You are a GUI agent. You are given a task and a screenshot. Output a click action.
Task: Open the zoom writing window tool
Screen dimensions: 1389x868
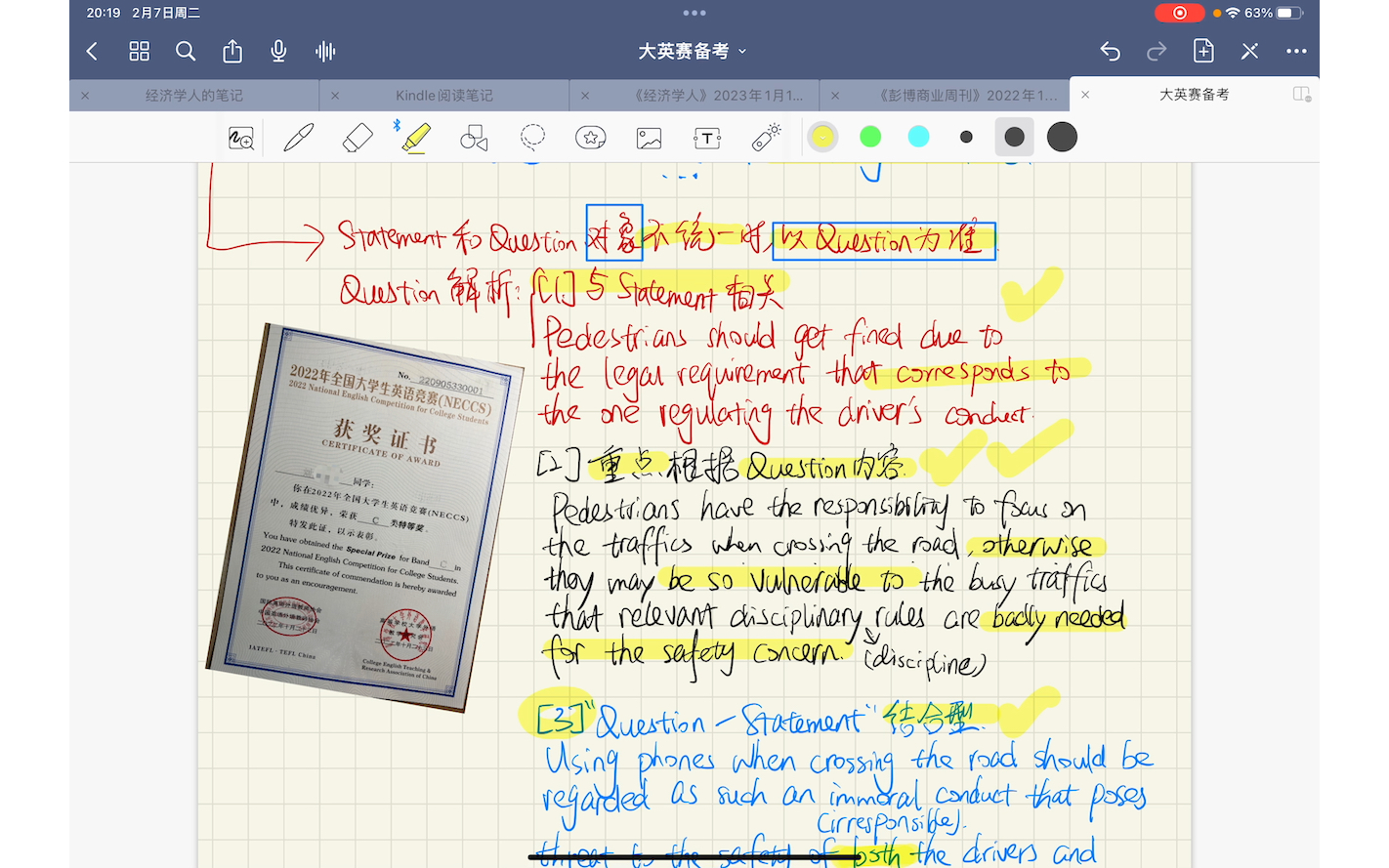241,138
